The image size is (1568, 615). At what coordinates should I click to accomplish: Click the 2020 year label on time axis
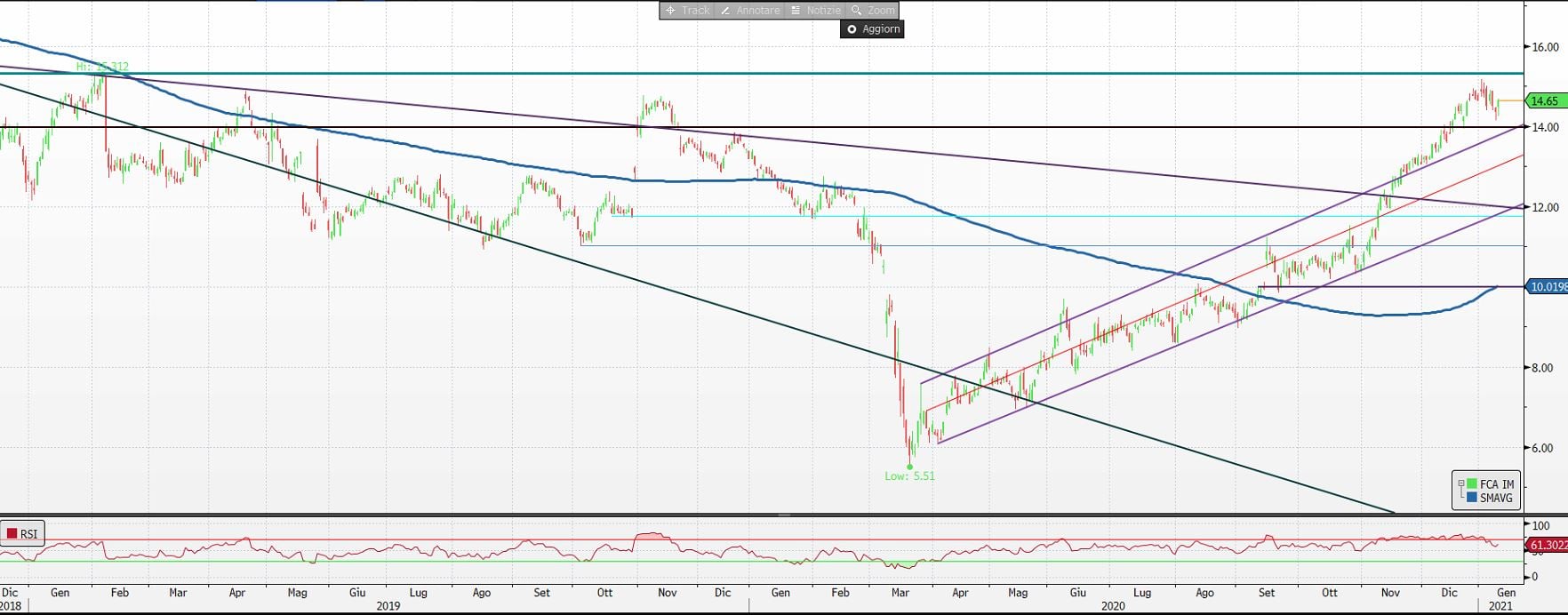click(1112, 606)
